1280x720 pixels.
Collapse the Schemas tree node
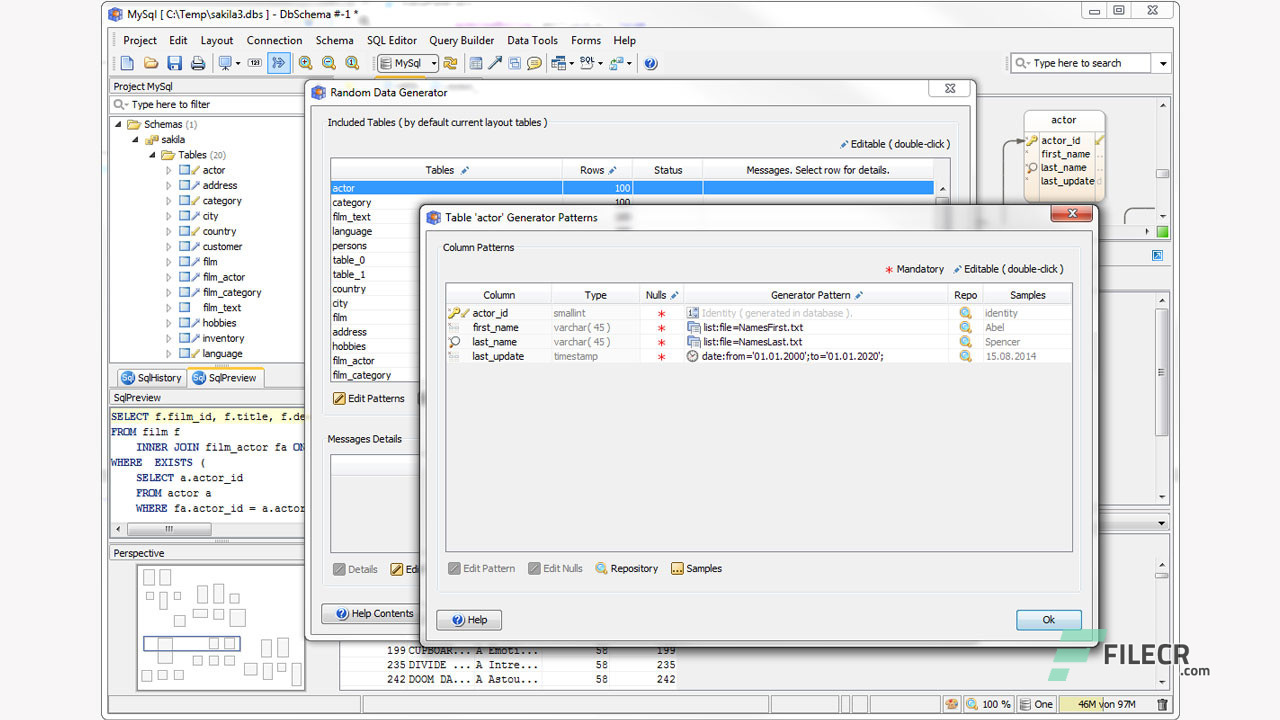119,125
